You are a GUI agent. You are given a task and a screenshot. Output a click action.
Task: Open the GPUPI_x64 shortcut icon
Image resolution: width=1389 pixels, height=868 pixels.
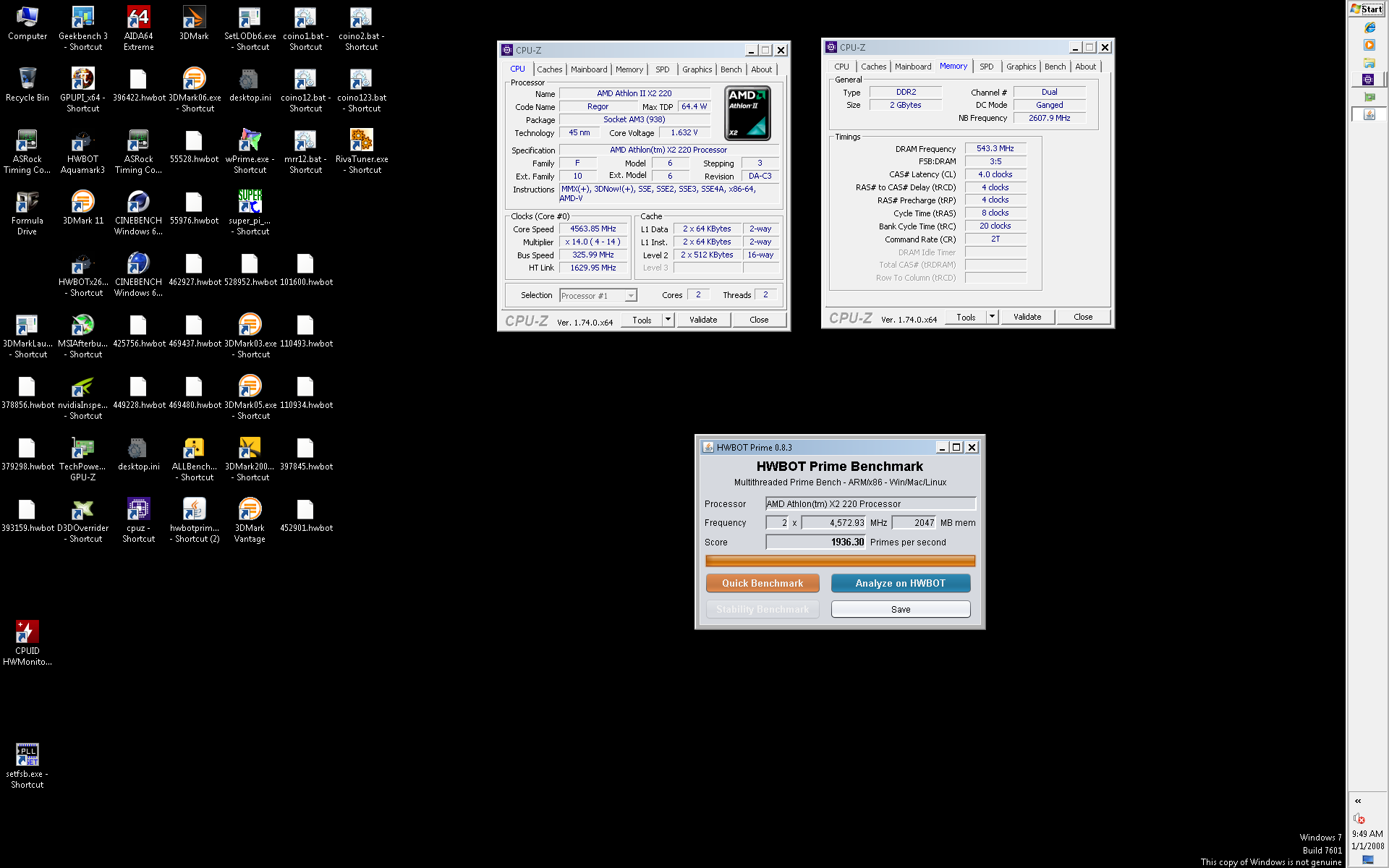coord(83,90)
